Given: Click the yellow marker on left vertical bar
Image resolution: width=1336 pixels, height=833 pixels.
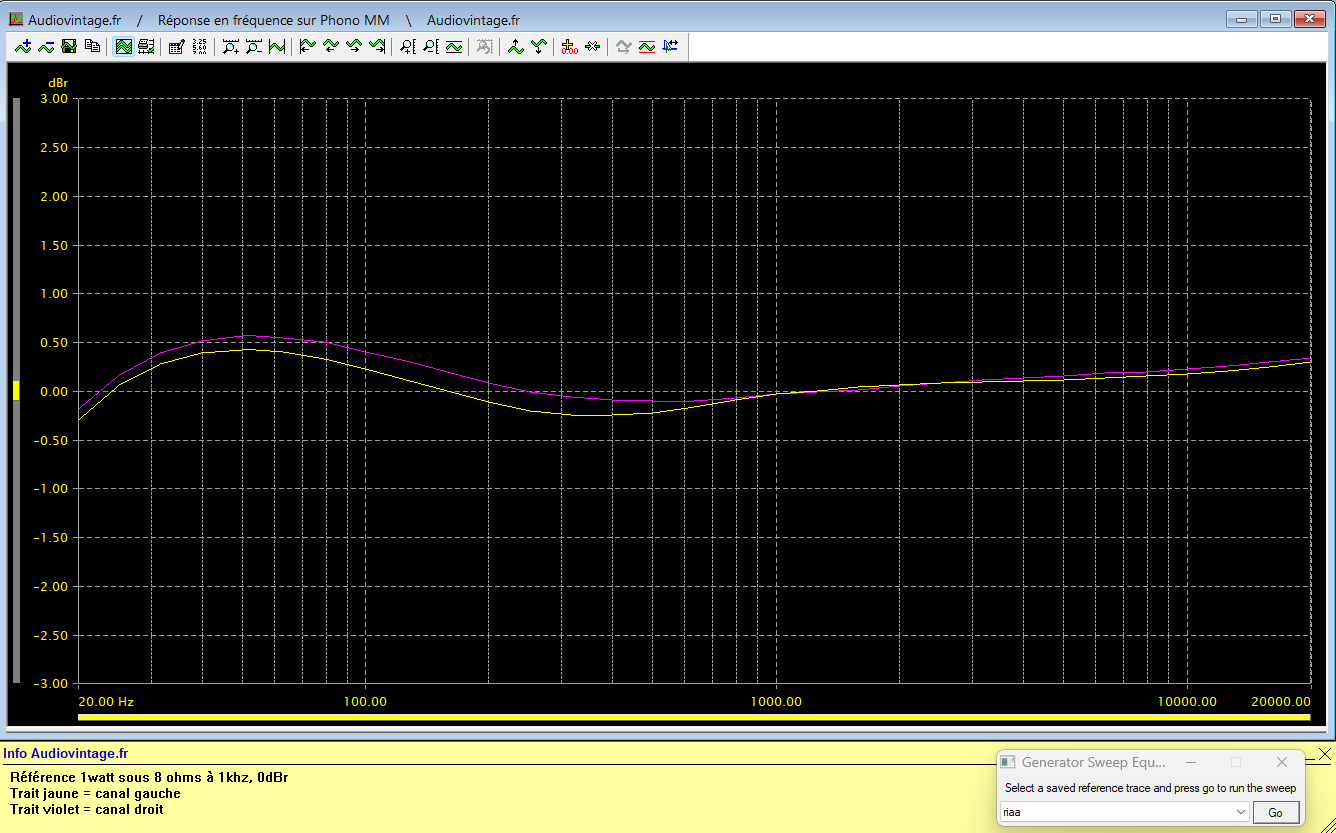Looking at the screenshot, I should pyautogui.click(x=15, y=391).
